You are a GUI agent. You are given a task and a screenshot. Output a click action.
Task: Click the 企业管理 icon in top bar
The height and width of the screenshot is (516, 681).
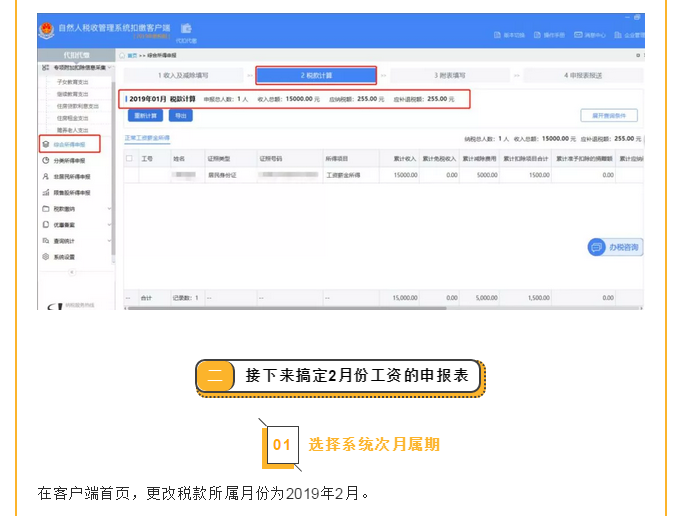click(x=628, y=35)
